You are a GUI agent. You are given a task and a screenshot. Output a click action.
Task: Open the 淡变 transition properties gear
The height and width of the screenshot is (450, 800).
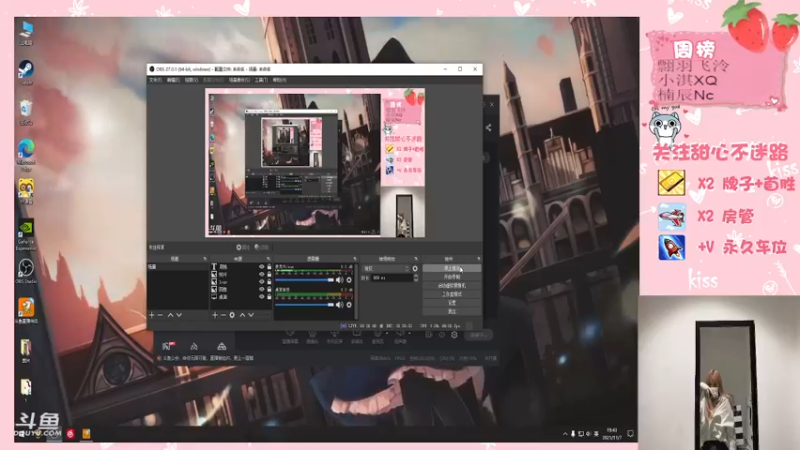[x=415, y=268]
